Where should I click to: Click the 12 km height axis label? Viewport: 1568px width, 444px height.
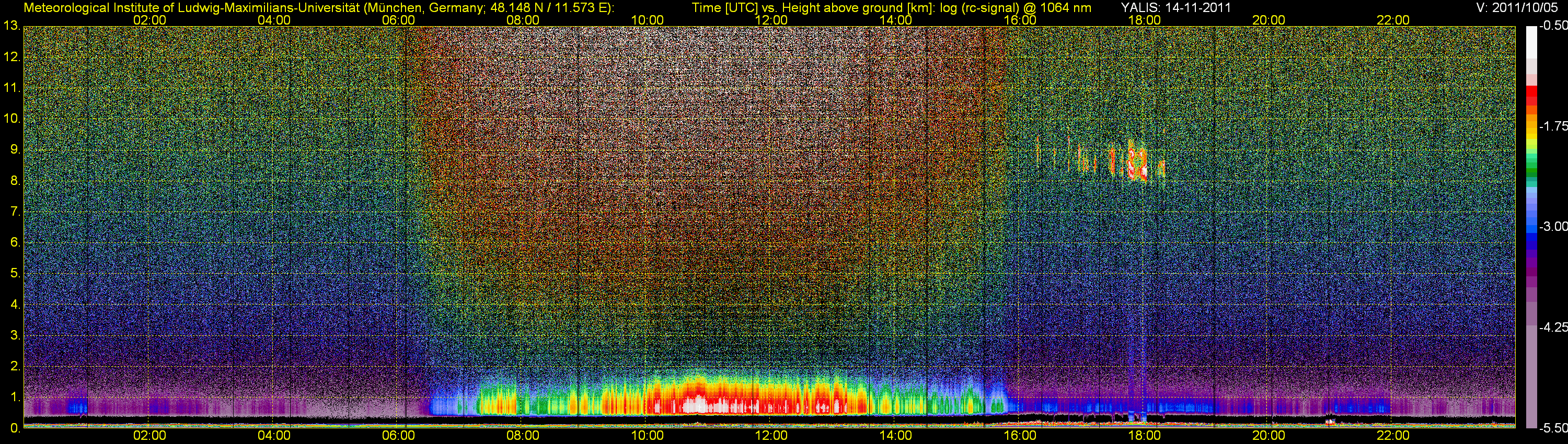click(x=11, y=57)
